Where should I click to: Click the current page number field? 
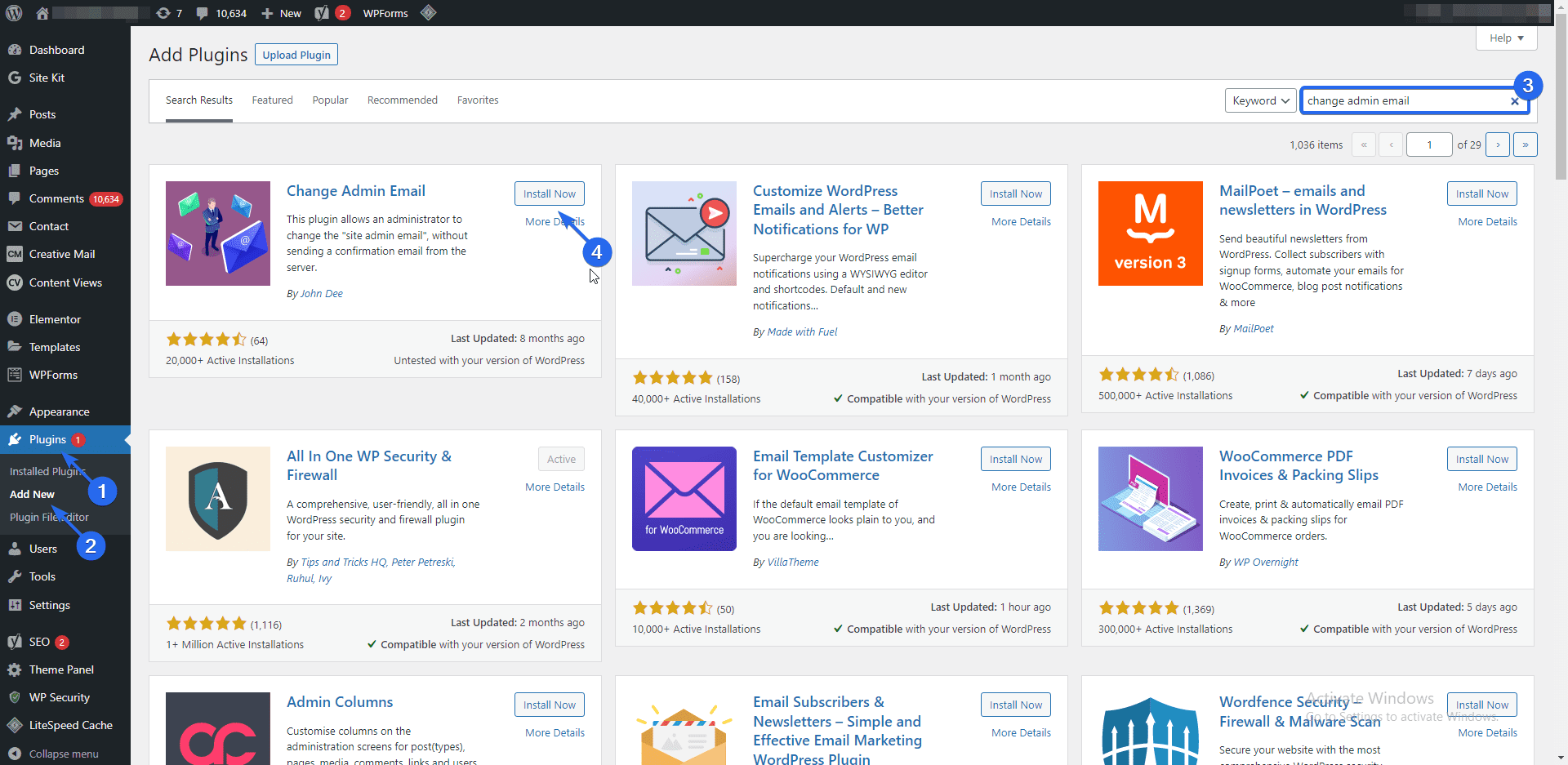coord(1429,145)
